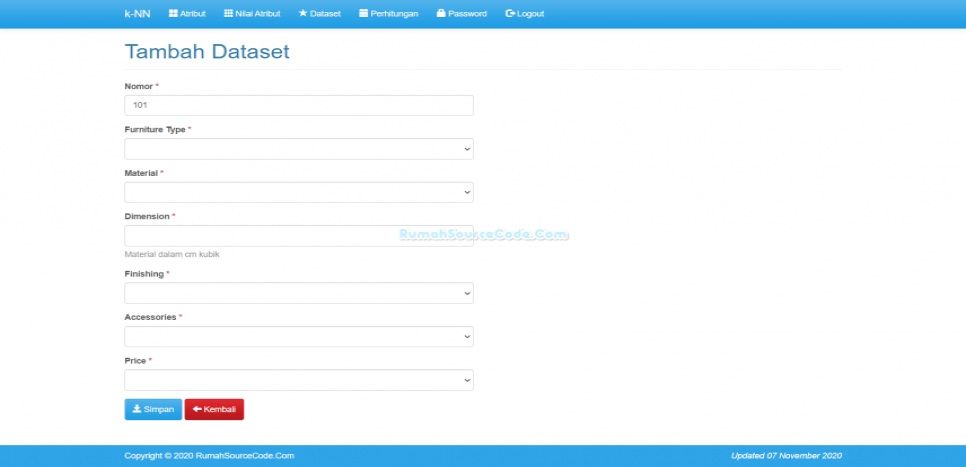Screen dimensions: 966x467
Task: Open the Furniture Type dropdown
Action: pyautogui.click(x=299, y=149)
